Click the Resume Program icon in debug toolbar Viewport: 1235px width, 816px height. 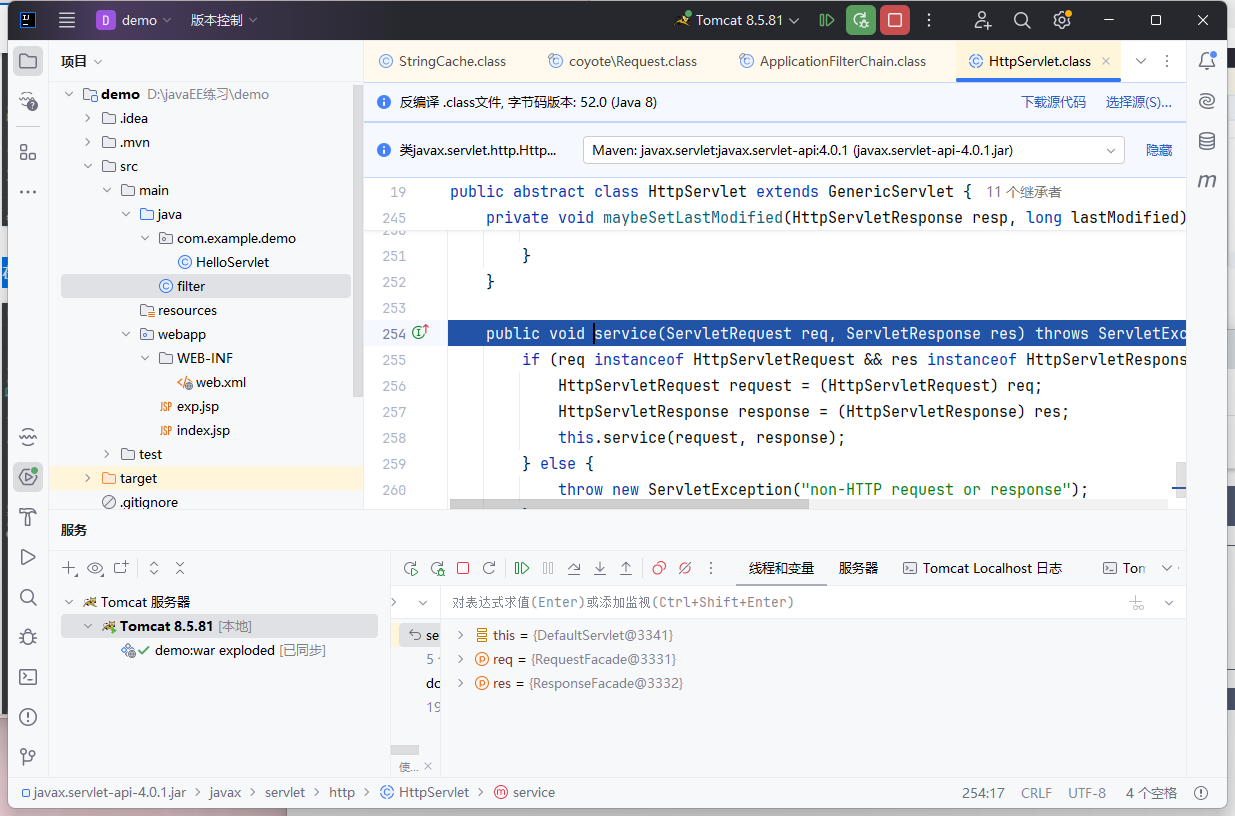[522, 568]
